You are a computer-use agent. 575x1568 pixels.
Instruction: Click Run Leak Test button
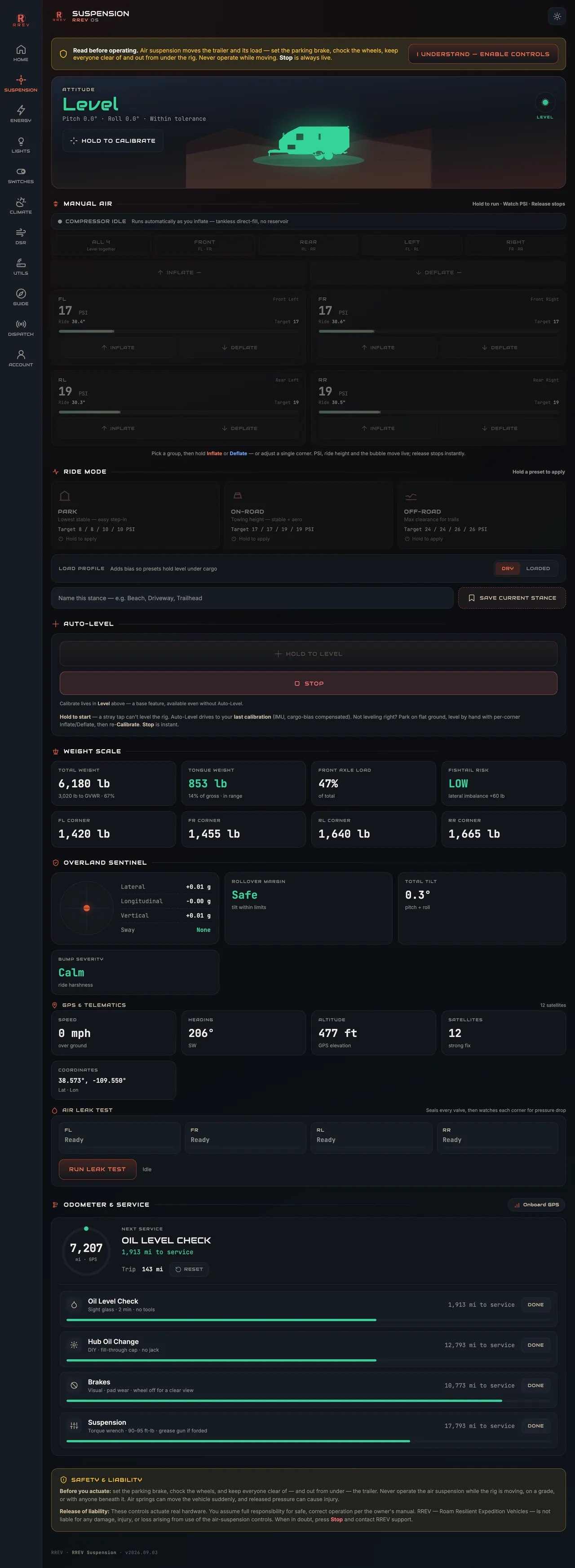[97, 1169]
